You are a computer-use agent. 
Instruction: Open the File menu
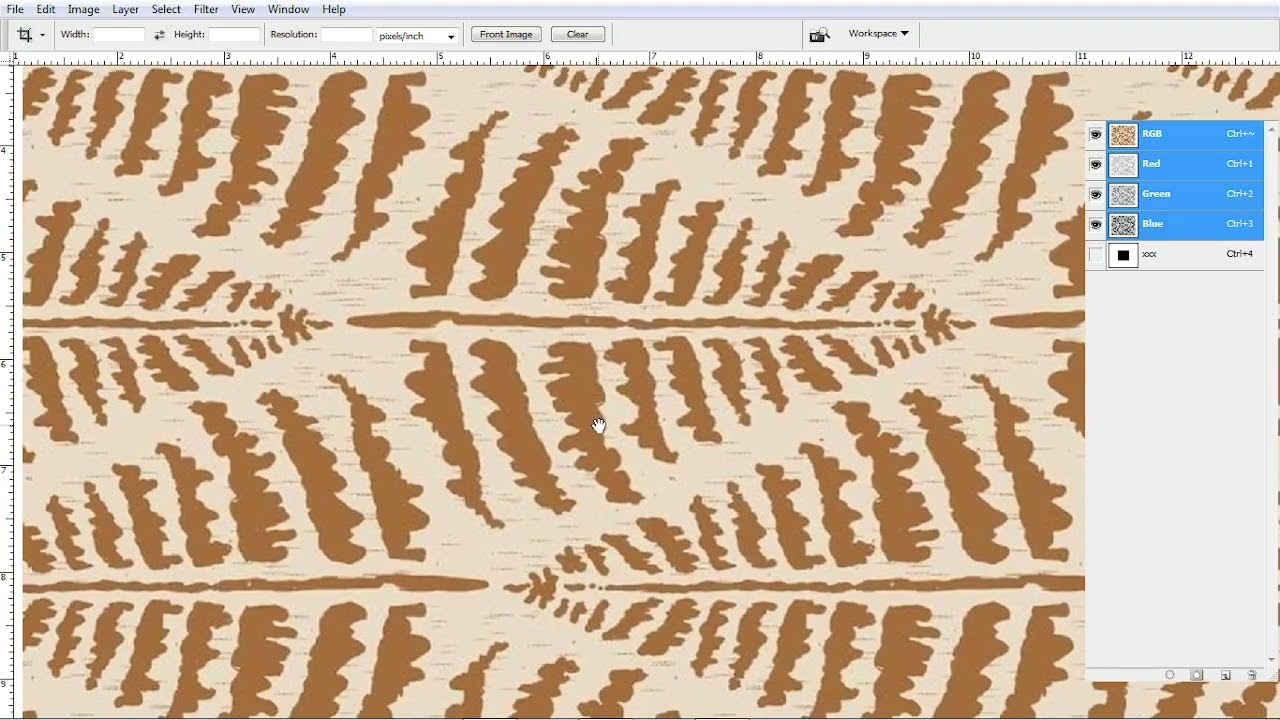[x=15, y=9]
